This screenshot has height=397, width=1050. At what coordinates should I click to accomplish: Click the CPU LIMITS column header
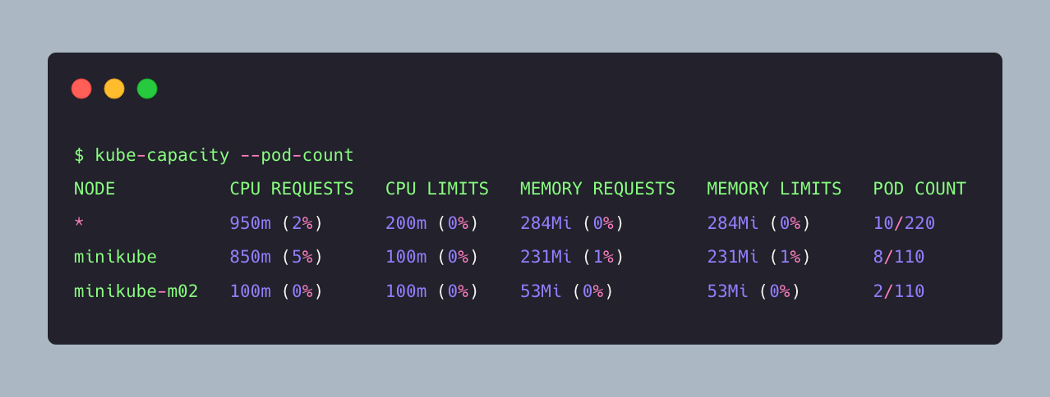pos(437,189)
